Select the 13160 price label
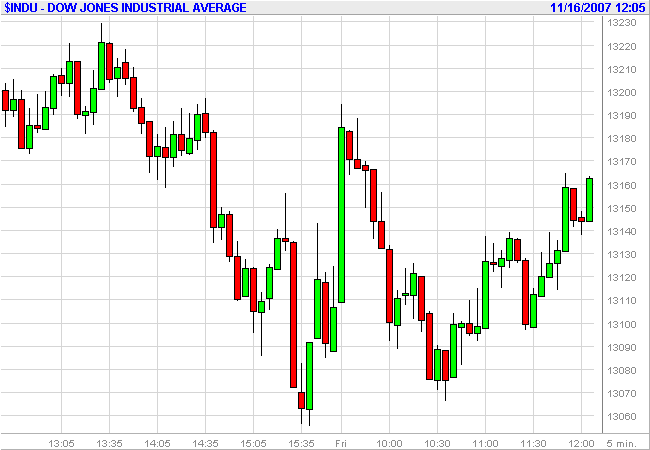 pos(621,185)
